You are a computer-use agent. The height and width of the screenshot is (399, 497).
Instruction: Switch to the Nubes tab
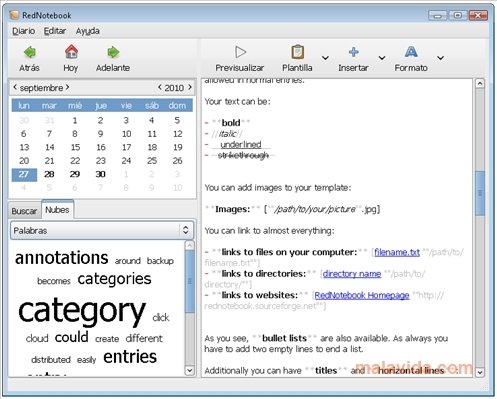tap(57, 210)
